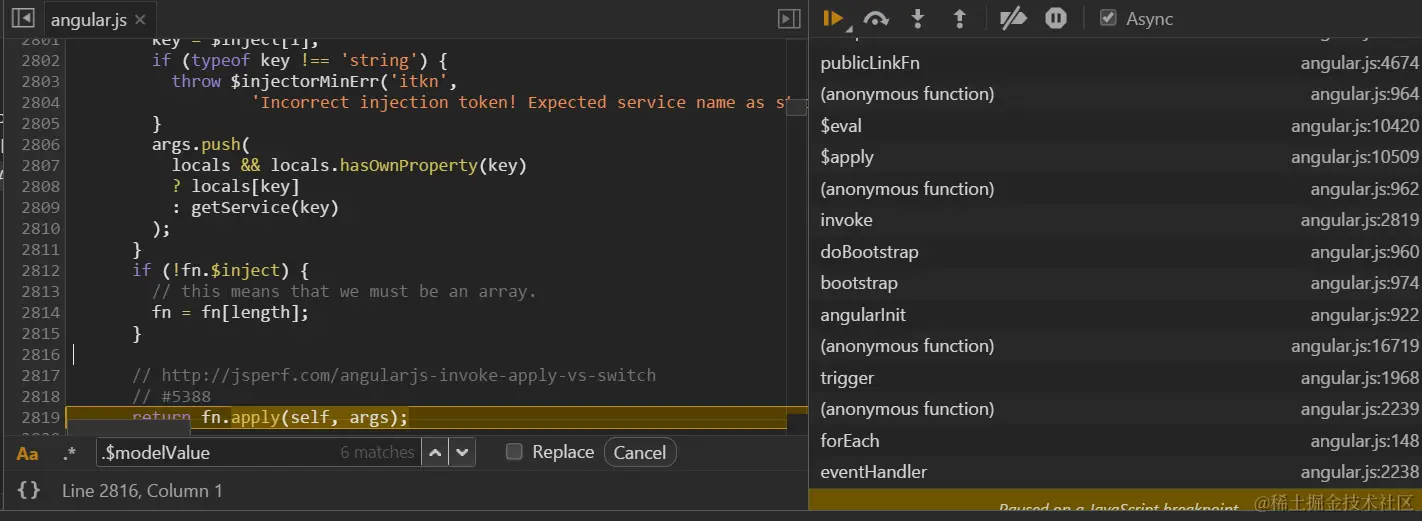This screenshot has height=521, width=1422.
Task: Select $eval call stack frame
Action: [1115, 126]
